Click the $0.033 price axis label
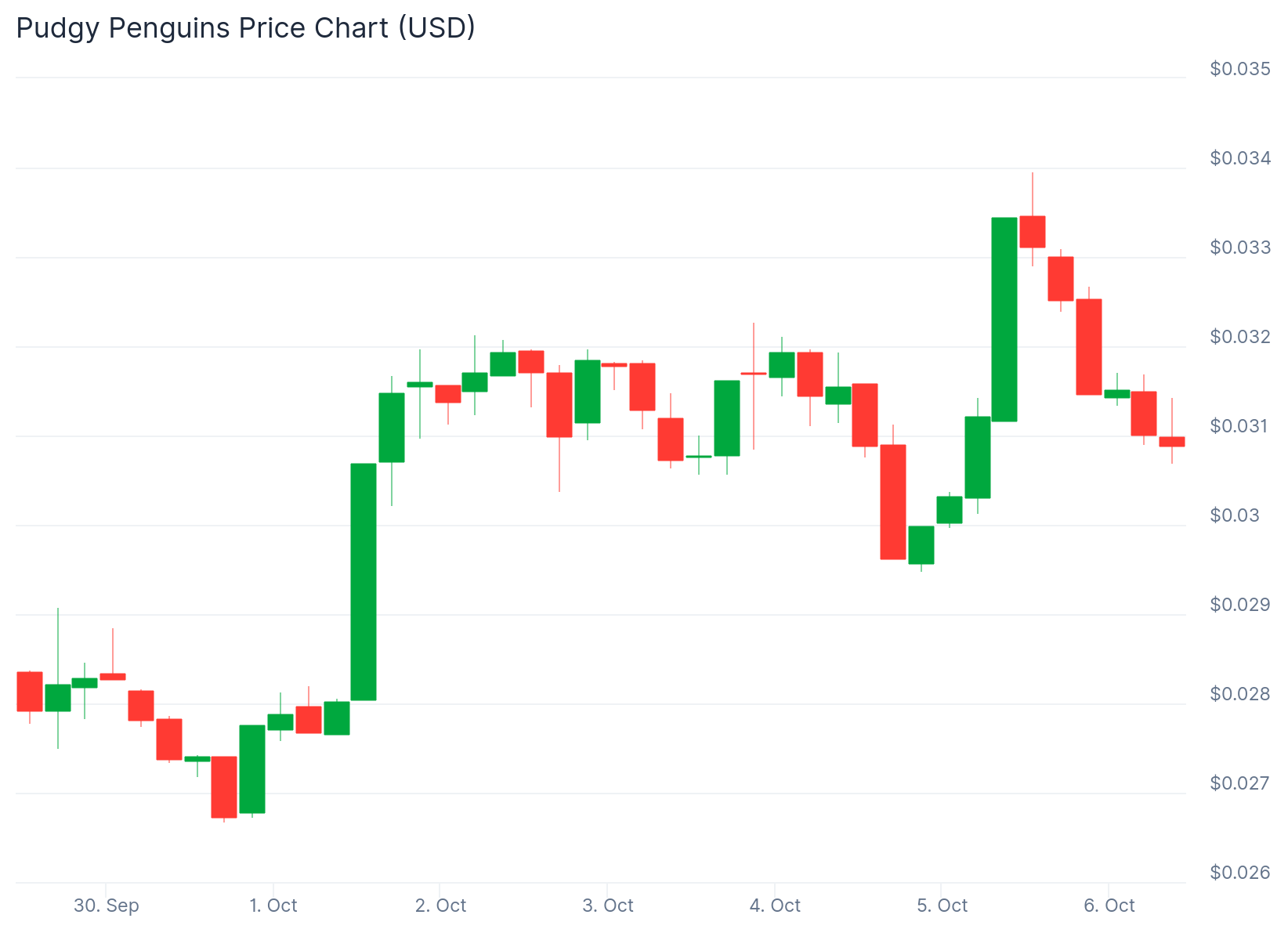Image resolution: width=1288 pixels, height=940 pixels. (1239, 248)
